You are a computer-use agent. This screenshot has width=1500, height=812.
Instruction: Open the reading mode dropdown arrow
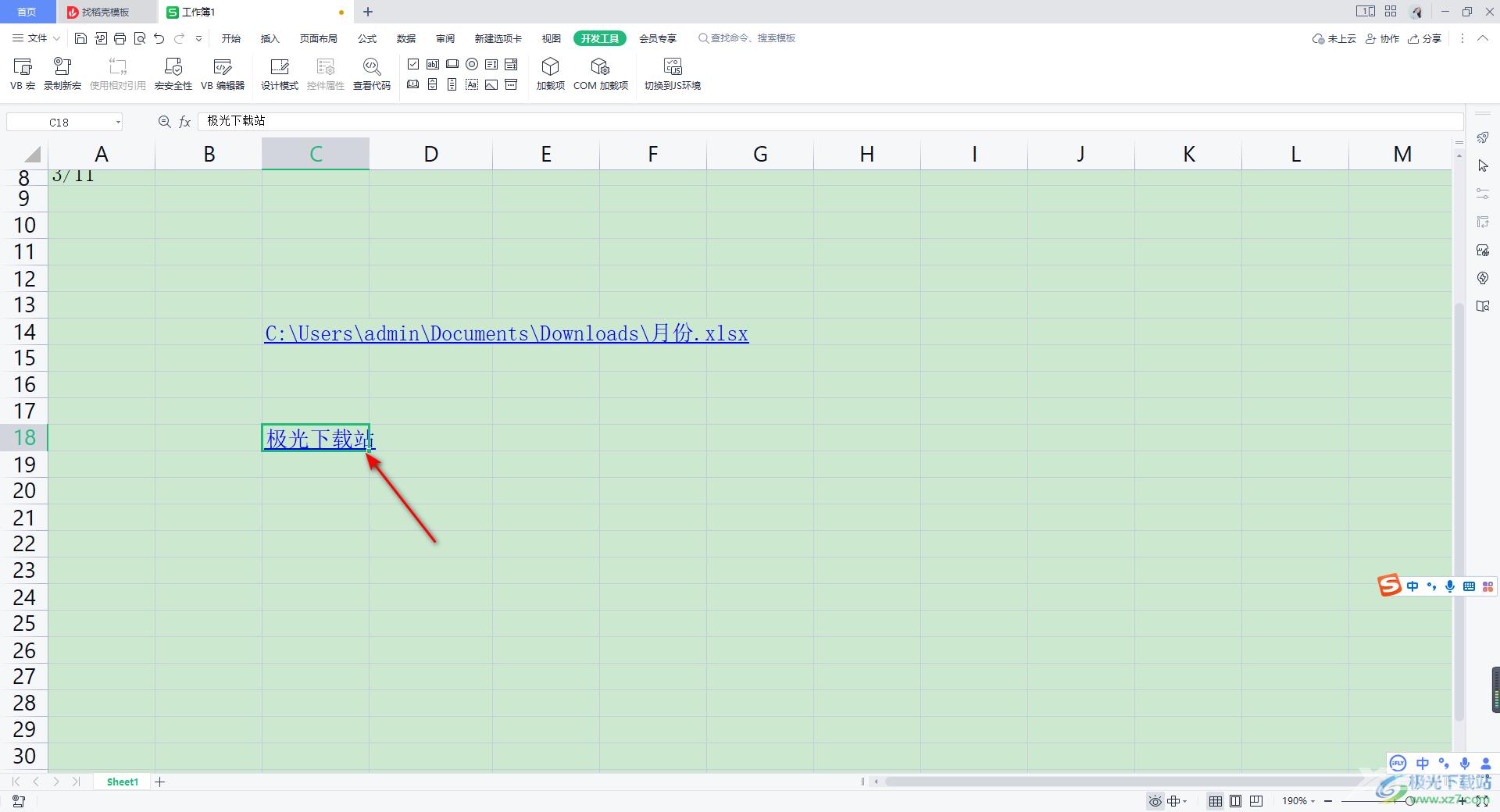coord(1185,801)
